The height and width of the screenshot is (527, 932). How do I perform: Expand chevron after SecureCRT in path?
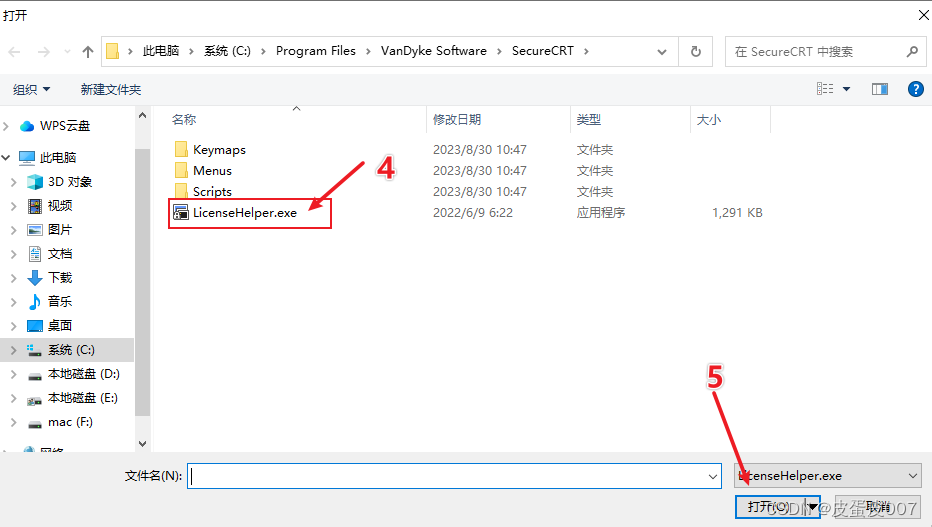click(x=586, y=51)
